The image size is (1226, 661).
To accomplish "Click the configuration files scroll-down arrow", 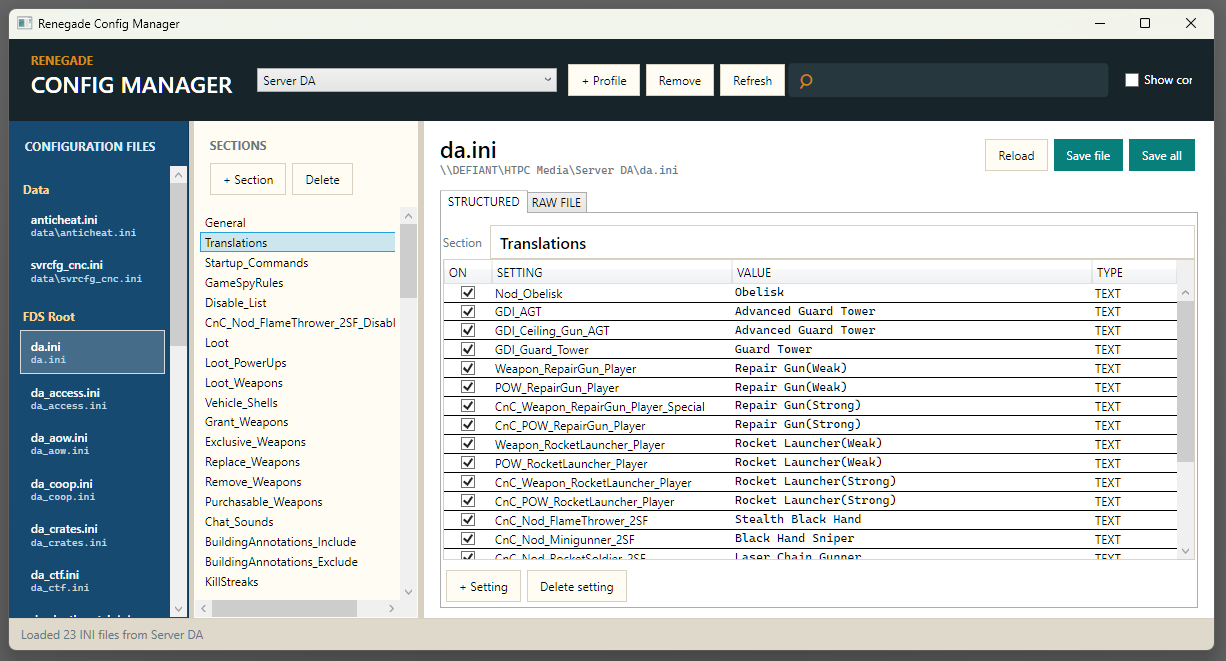I will tap(179, 608).
